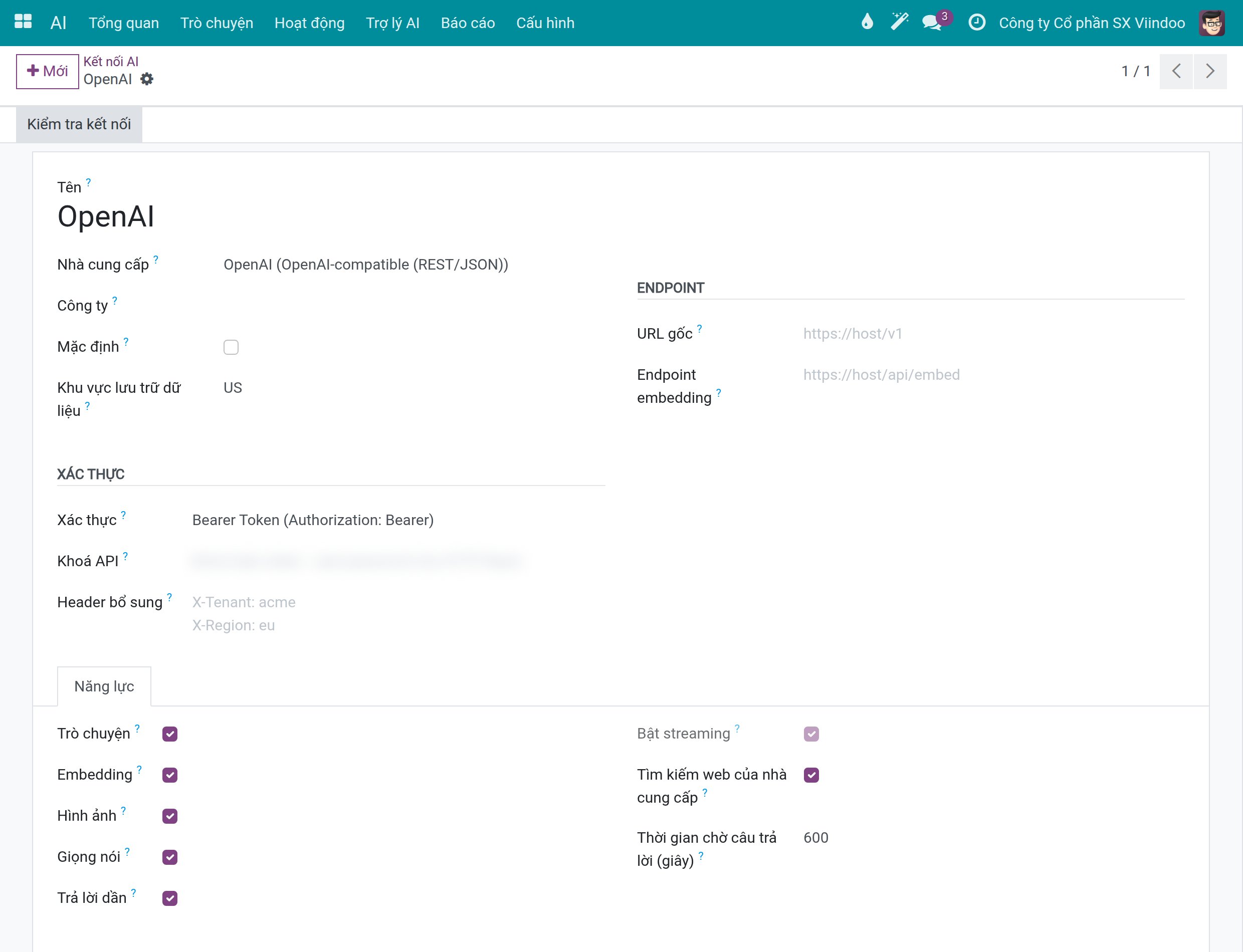The image size is (1243, 952).
Task: Go to next record arrow
Action: (1209, 71)
